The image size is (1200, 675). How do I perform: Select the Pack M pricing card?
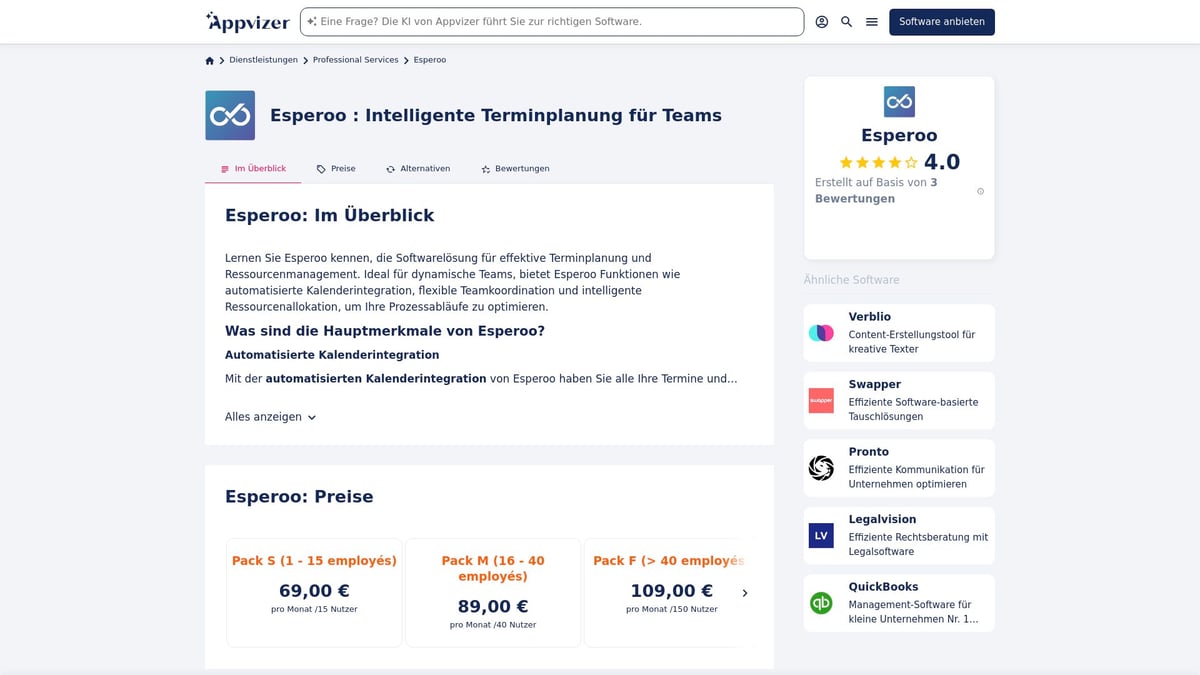[x=493, y=593]
